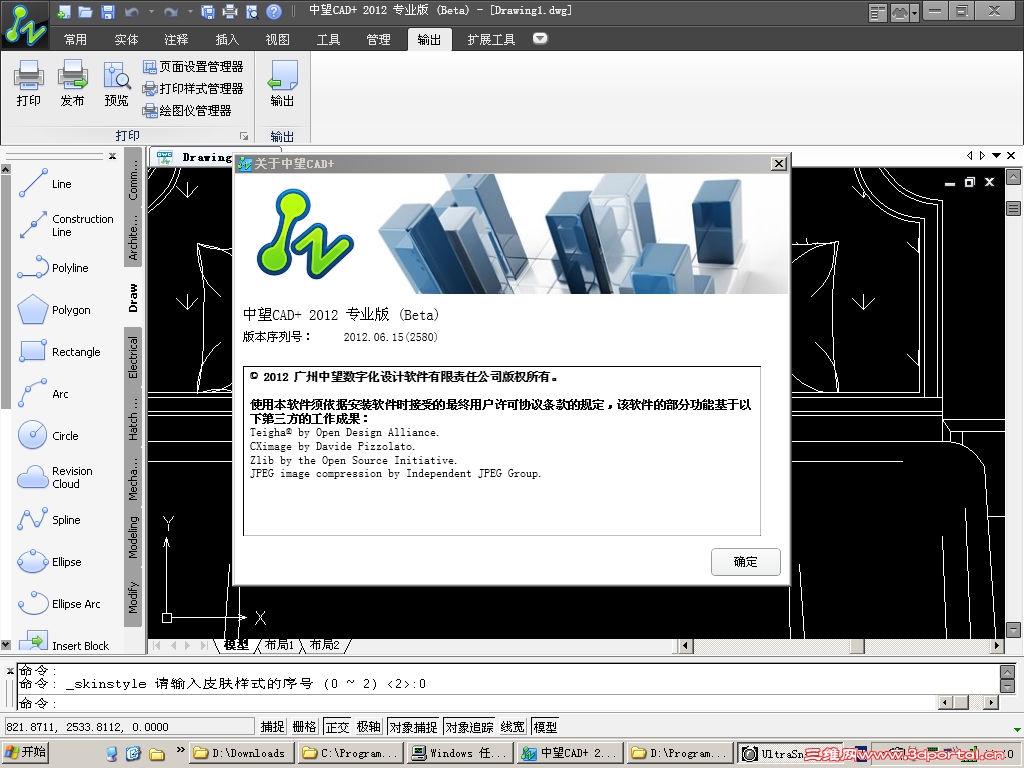Open the Electrical palette tab
This screenshot has width=1024, height=768.
[x=133, y=358]
